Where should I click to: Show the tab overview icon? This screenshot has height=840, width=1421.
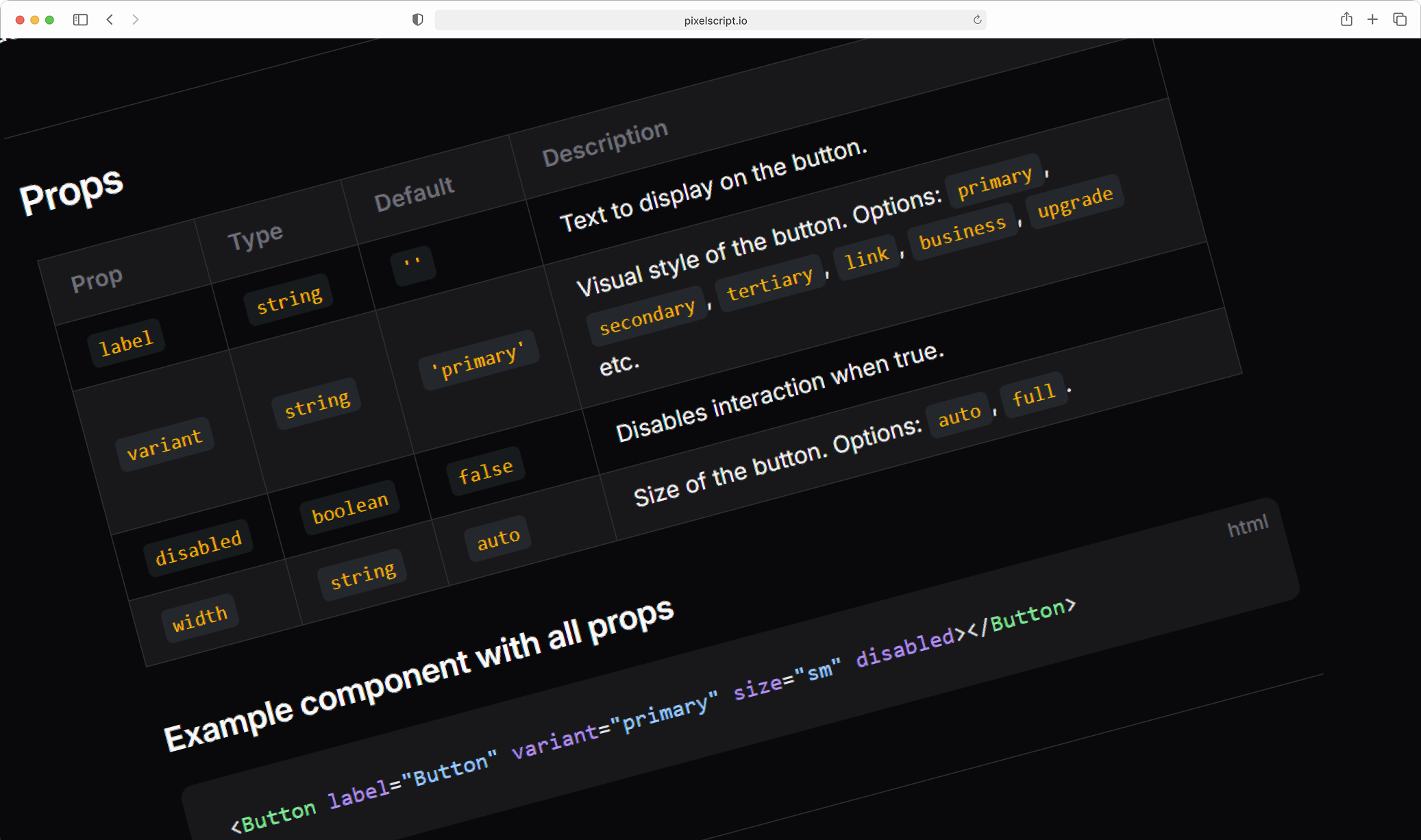pyautogui.click(x=1400, y=19)
